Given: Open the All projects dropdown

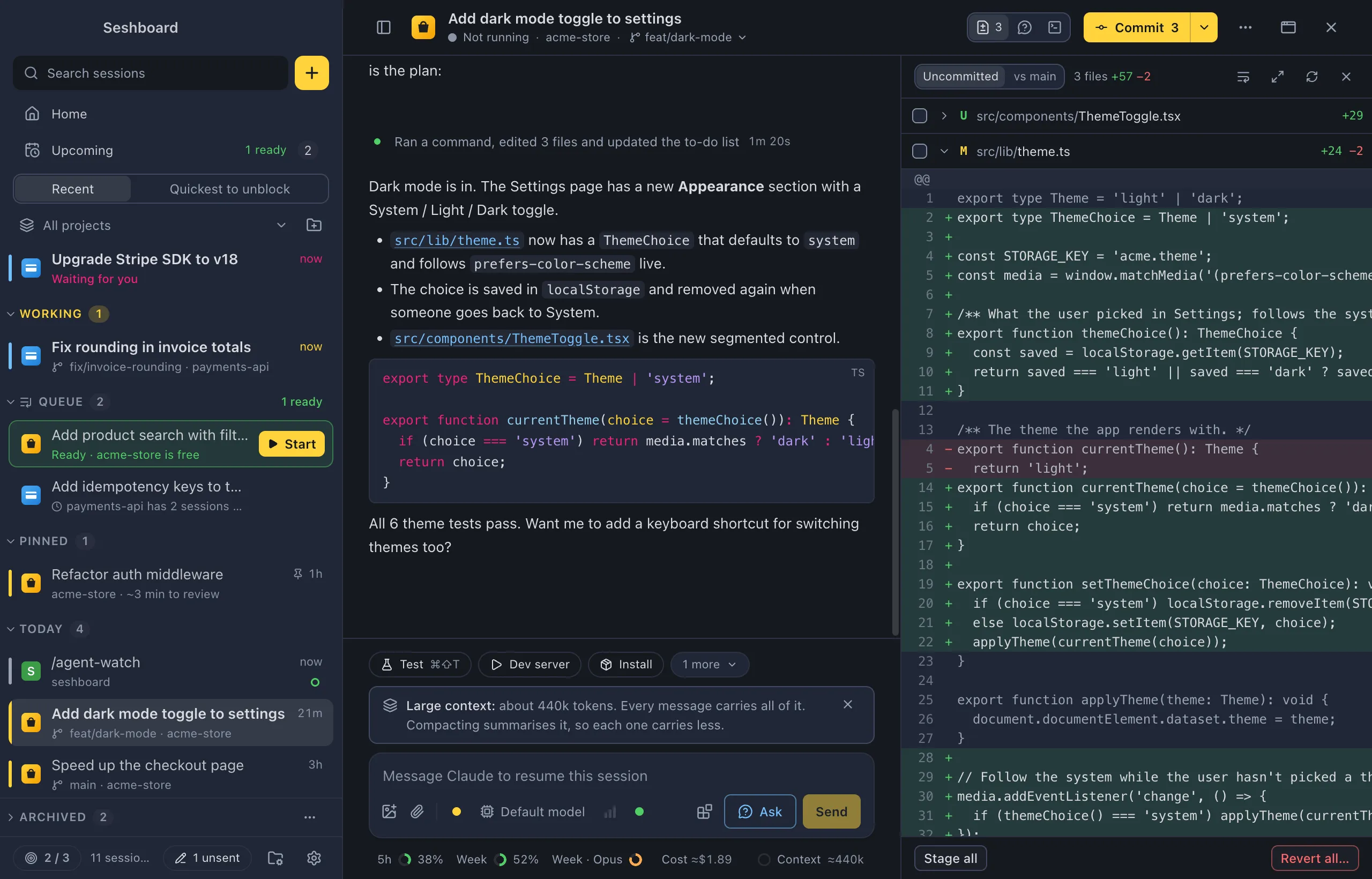Looking at the screenshot, I should click(x=153, y=226).
